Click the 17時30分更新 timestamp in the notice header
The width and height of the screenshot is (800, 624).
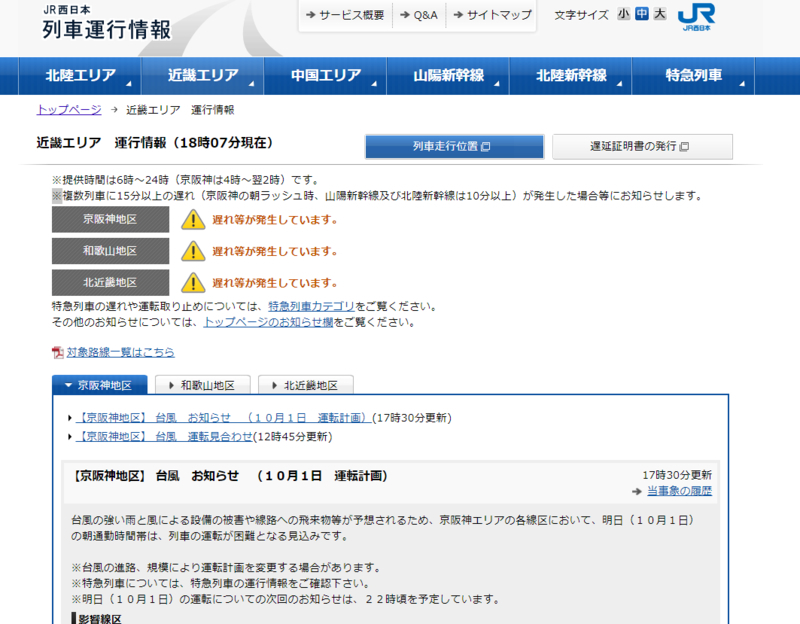coord(677,475)
